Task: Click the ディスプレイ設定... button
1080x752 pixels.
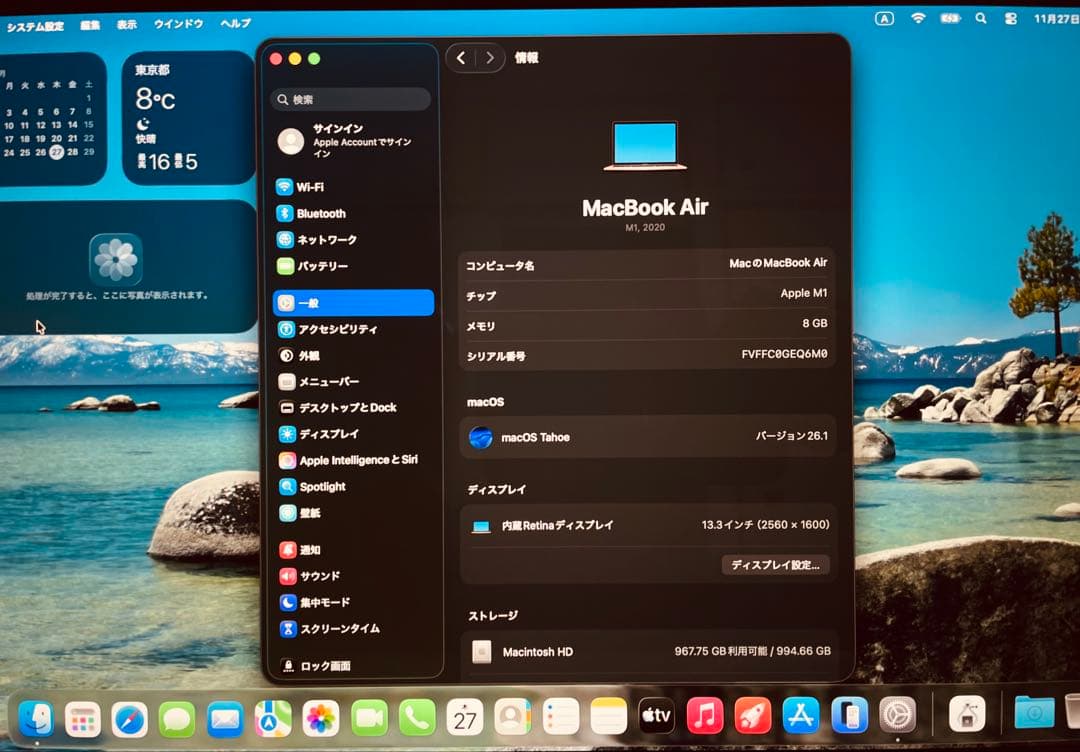Action: [x=775, y=565]
